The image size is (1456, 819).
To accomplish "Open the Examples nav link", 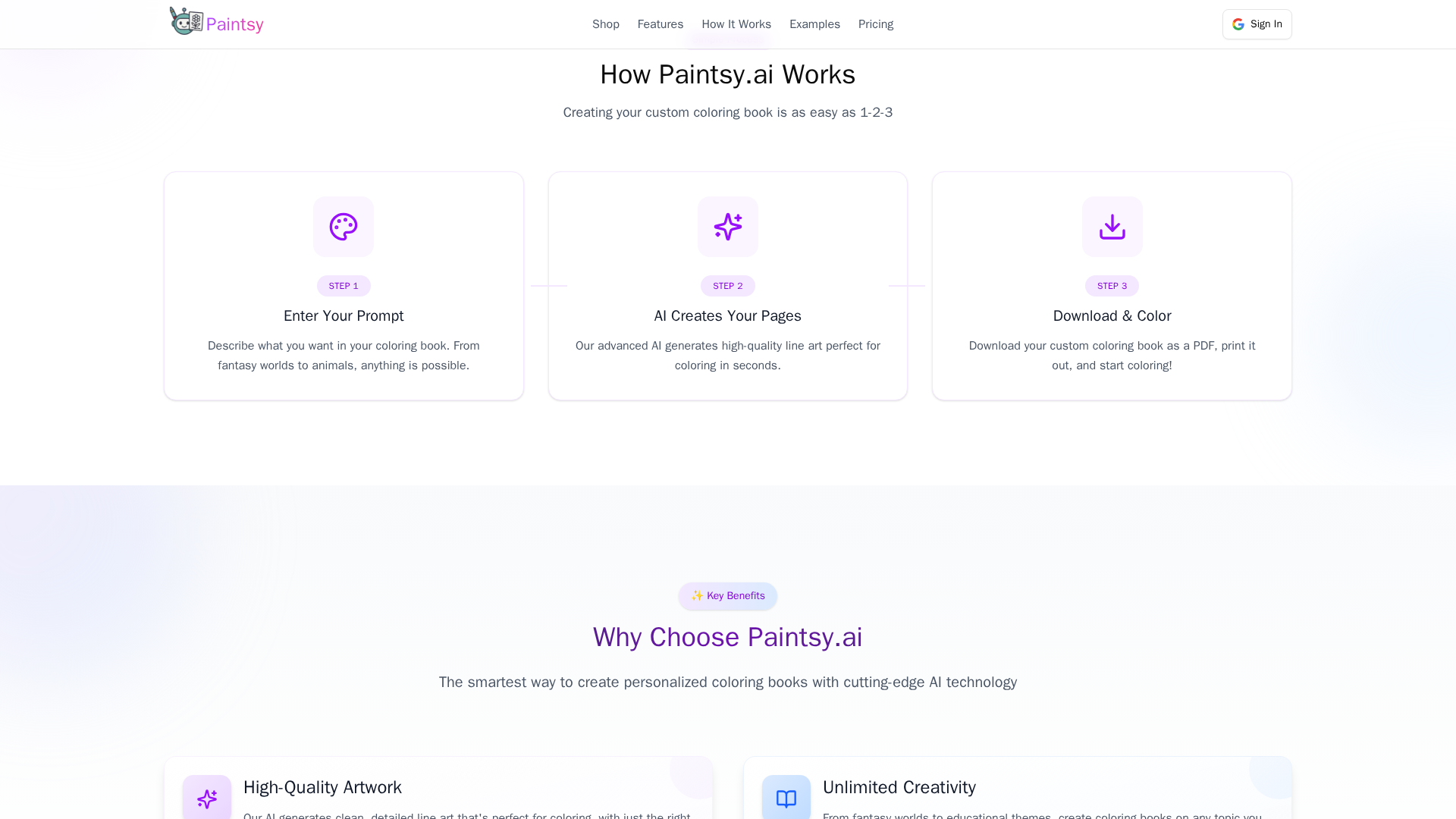I will (814, 24).
